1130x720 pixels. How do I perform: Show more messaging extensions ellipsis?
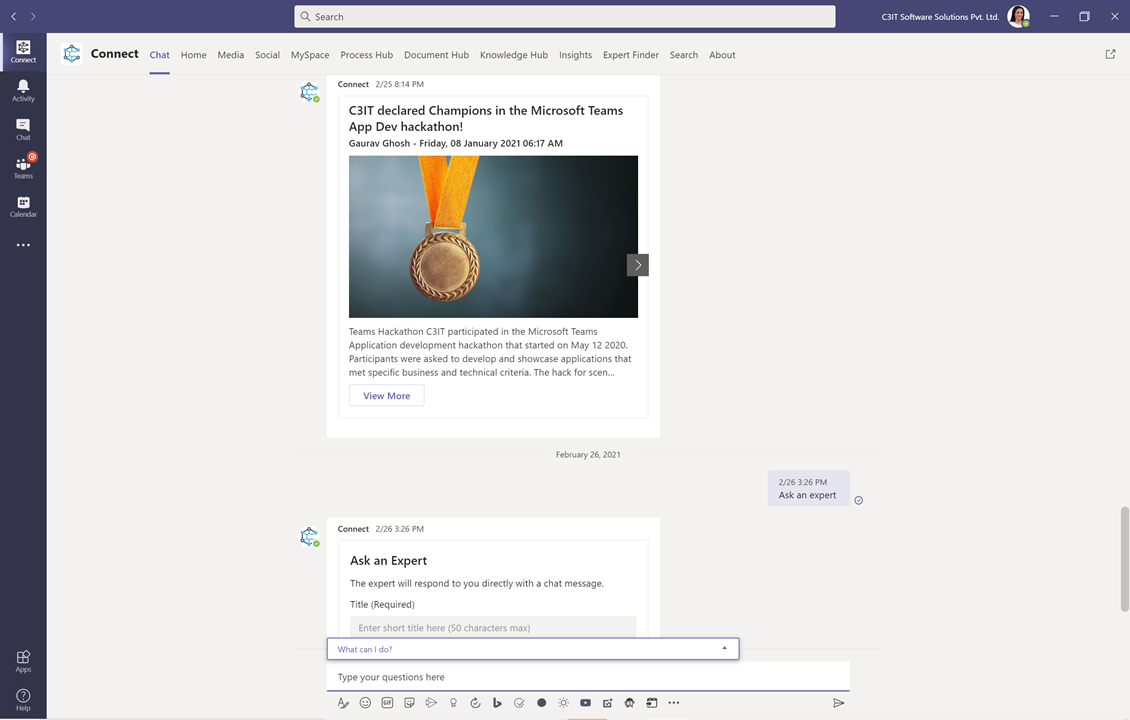[x=674, y=703]
